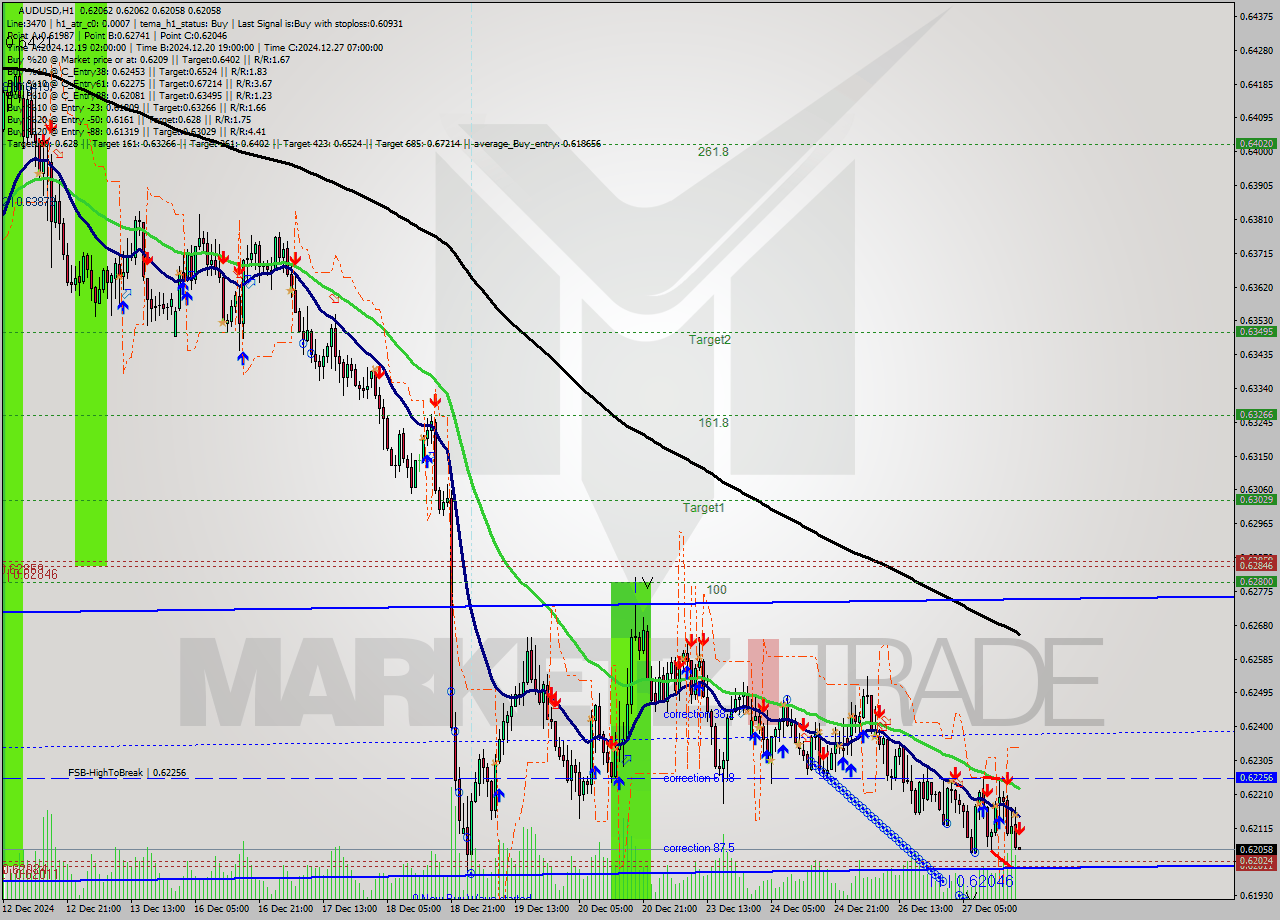This screenshot has height=920, width=1280.
Task: Click the 0.64185 price axis value
Action: pos(1256,85)
